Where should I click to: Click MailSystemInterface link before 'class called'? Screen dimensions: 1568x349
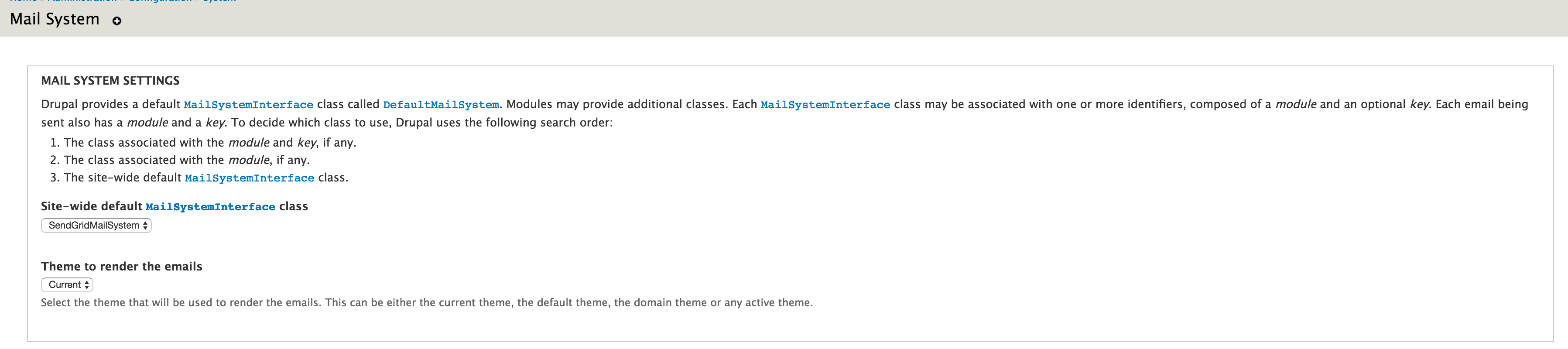click(248, 105)
